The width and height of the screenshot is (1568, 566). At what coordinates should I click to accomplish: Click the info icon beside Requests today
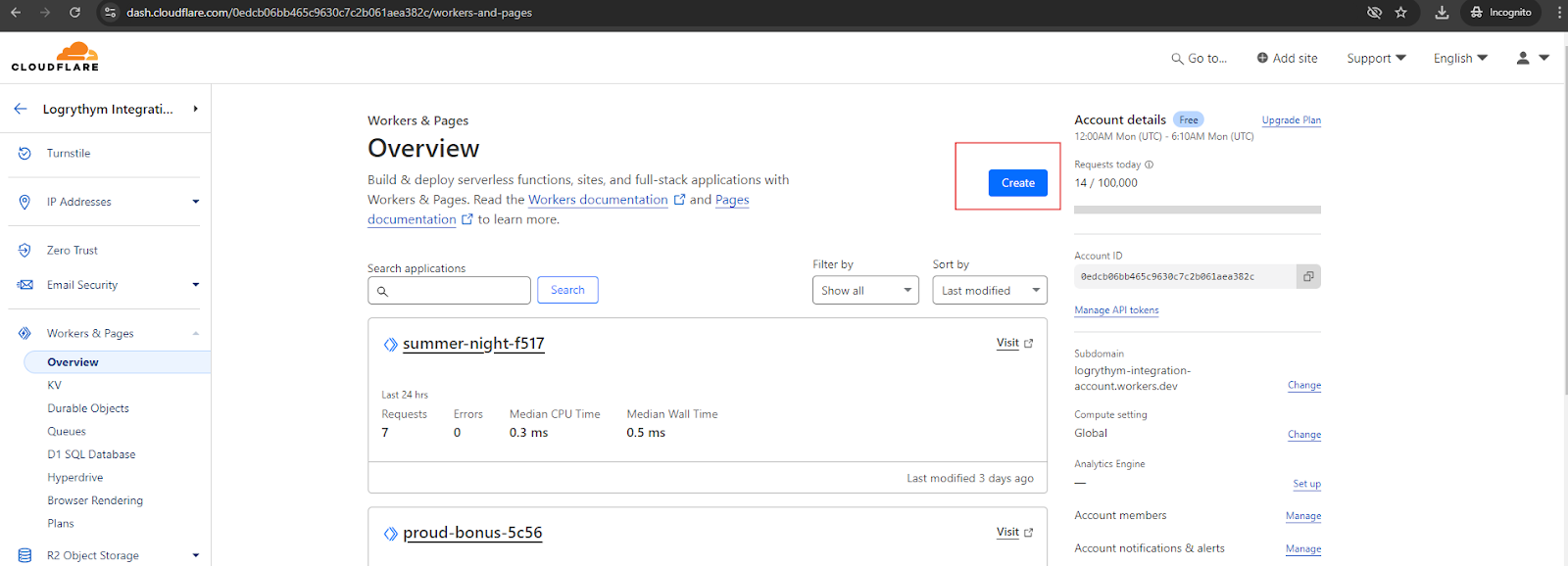pyautogui.click(x=1150, y=165)
